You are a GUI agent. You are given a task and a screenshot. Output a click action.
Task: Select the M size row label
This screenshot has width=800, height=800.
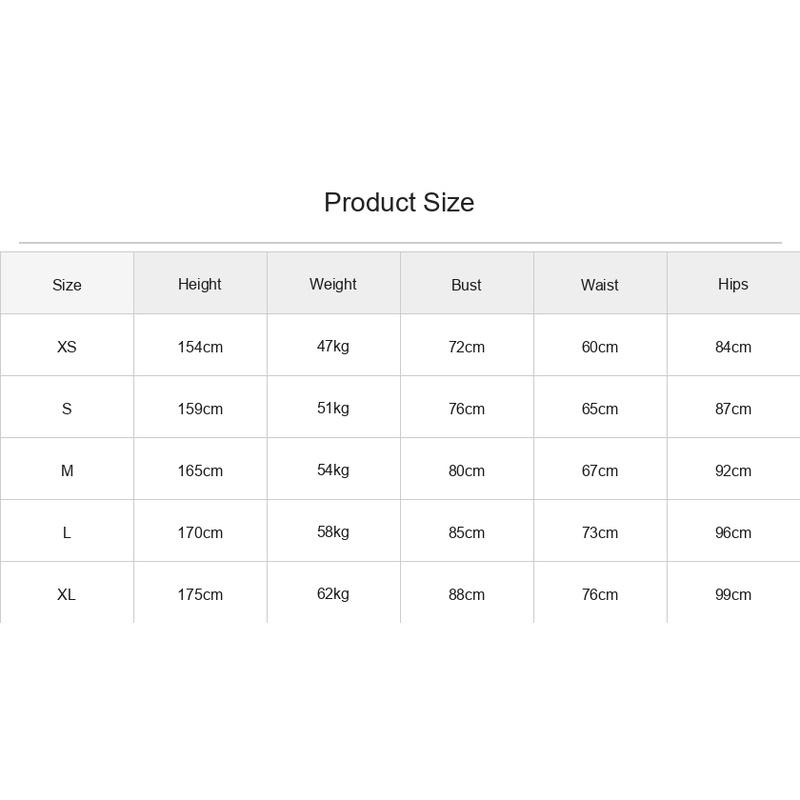point(67,470)
